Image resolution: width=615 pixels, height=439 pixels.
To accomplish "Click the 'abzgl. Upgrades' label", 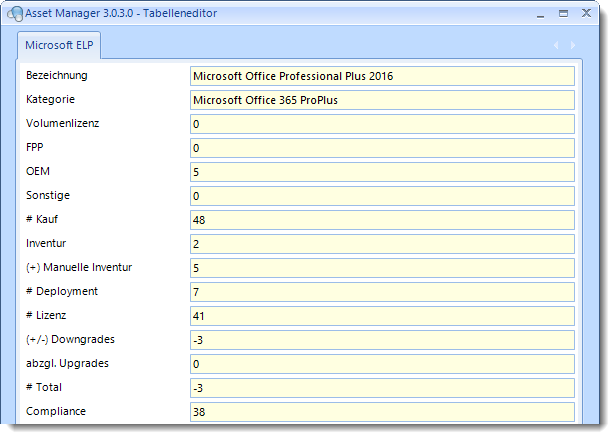I will click(x=67, y=363).
